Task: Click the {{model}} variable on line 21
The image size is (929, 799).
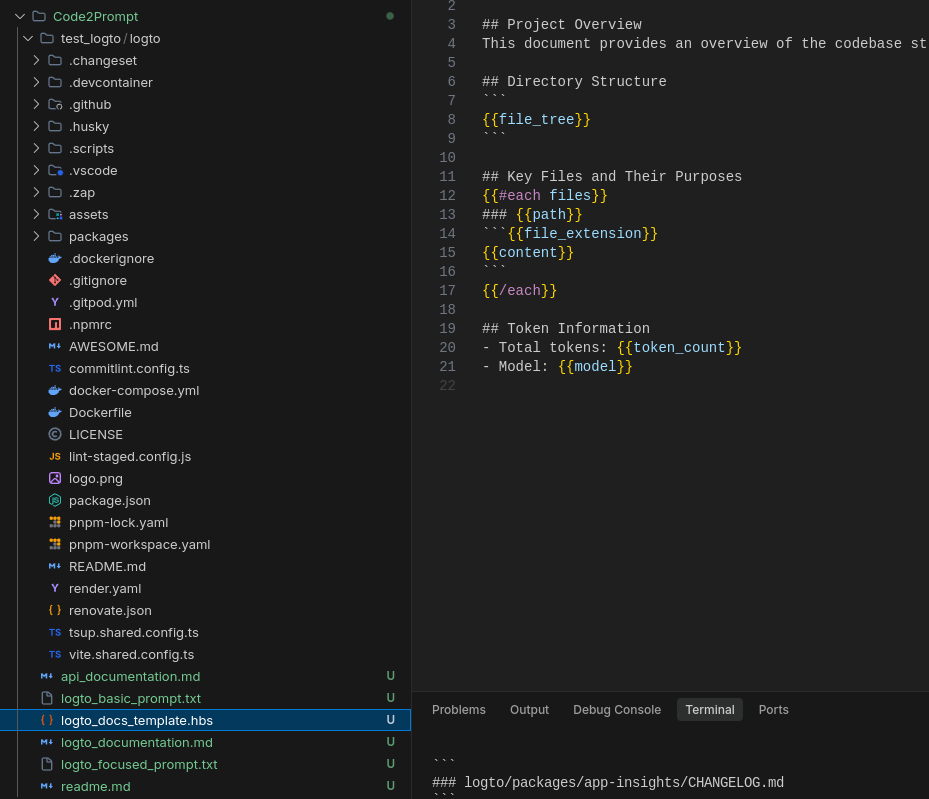Action: coord(595,367)
